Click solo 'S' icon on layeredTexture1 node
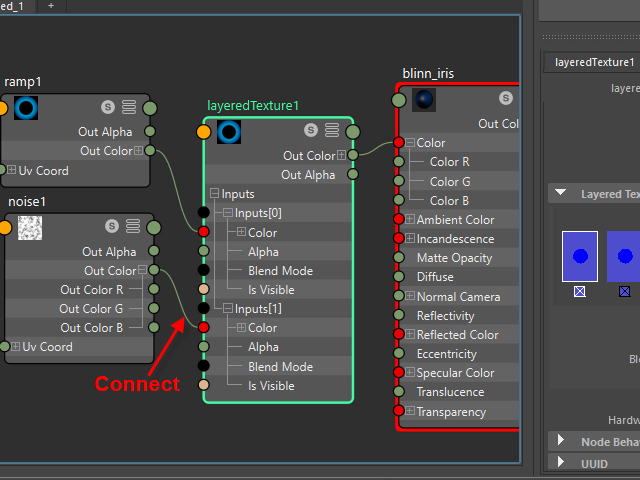Image resolution: width=640 pixels, height=480 pixels. tap(312, 130)
